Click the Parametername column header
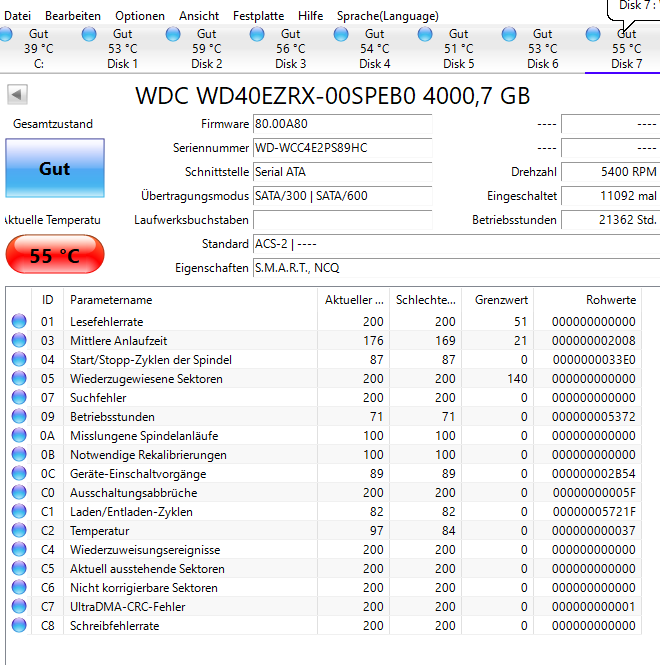Image resolution: width=660 pixels, height=665 pixels. tap(190, 300)
